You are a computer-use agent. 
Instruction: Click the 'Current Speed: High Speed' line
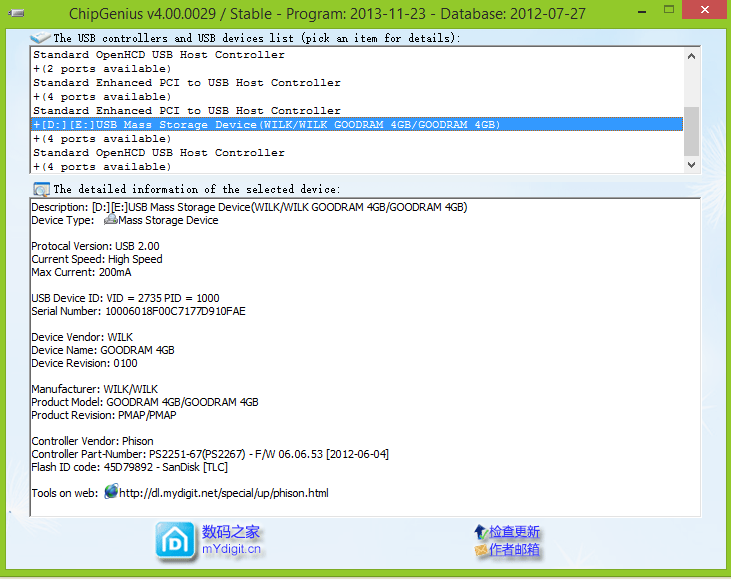click(97, 259)
